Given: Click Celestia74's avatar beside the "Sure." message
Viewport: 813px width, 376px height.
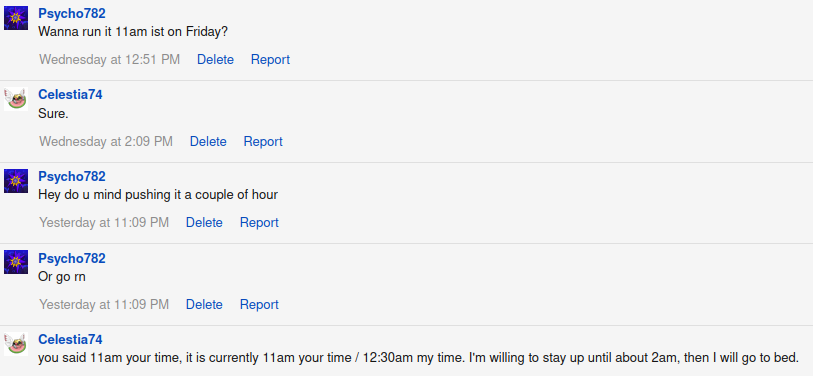Looking at the screenshot, I should [x=16, y=99].
